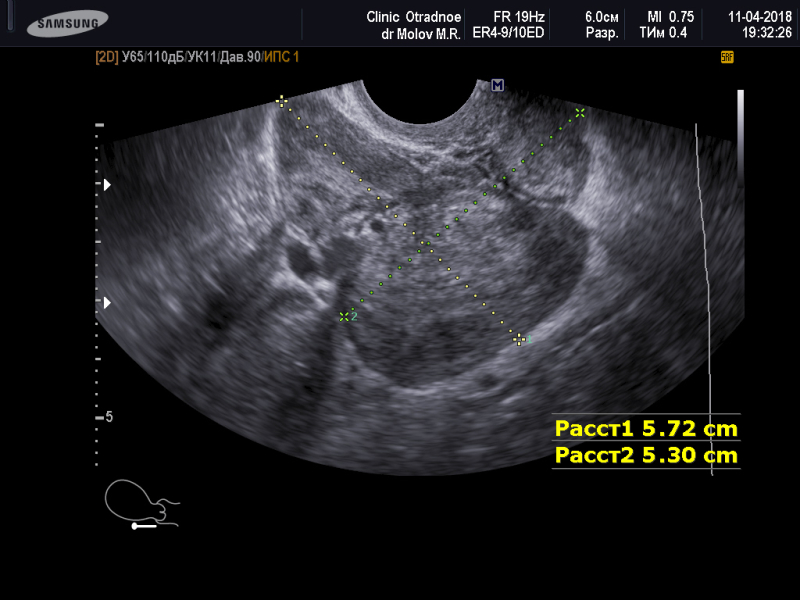Click the Расст1 5.72 cm measurement
This screenshot has width=800, height=600.
[x=646, y=429]
